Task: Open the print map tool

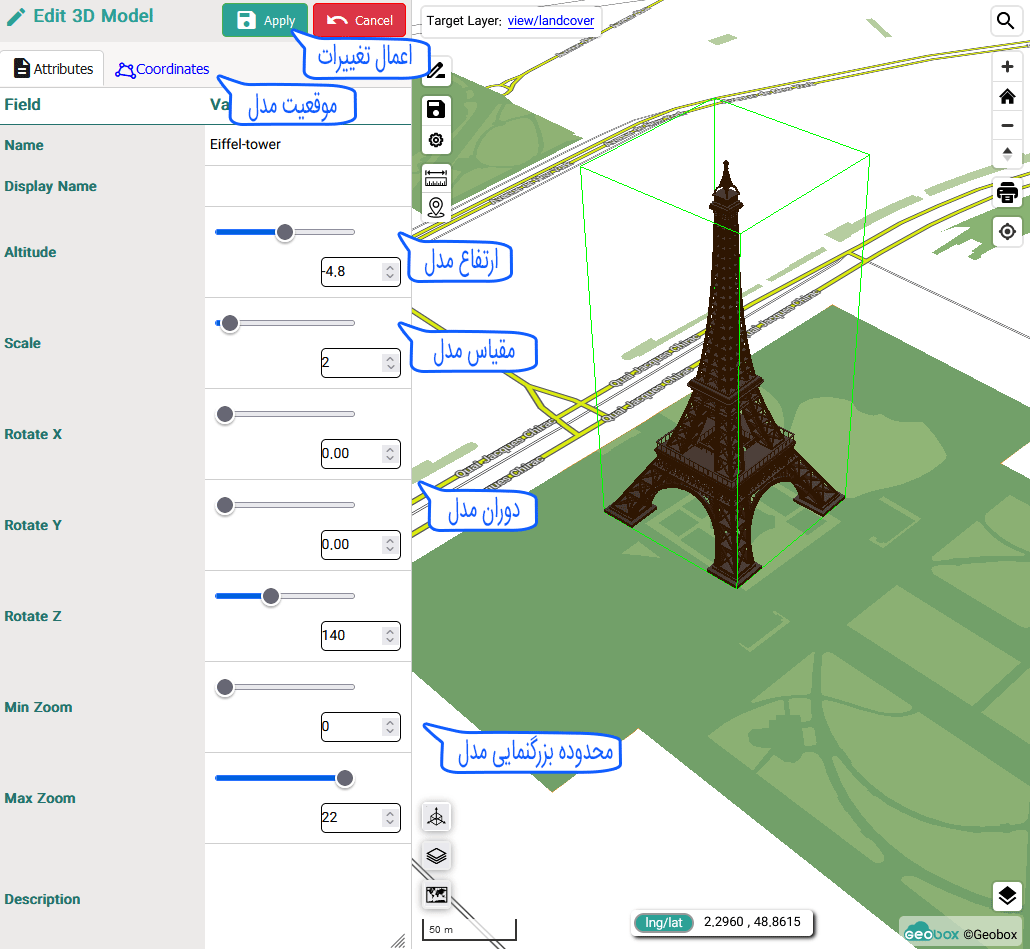Action: (1007, 193)
